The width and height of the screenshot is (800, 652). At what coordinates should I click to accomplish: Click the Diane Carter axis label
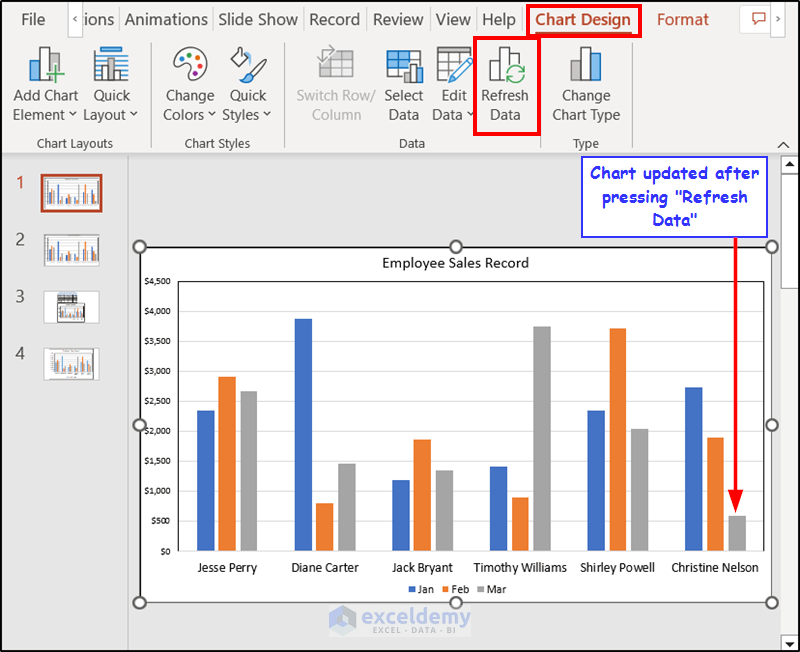click(x=325, y=568)
